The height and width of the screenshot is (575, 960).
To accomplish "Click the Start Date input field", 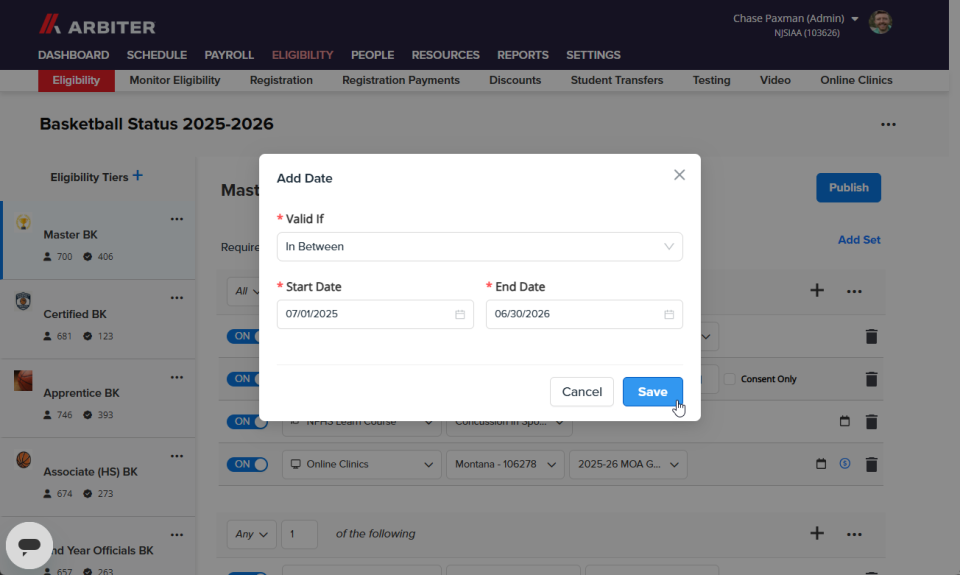I will pos(375,314).
